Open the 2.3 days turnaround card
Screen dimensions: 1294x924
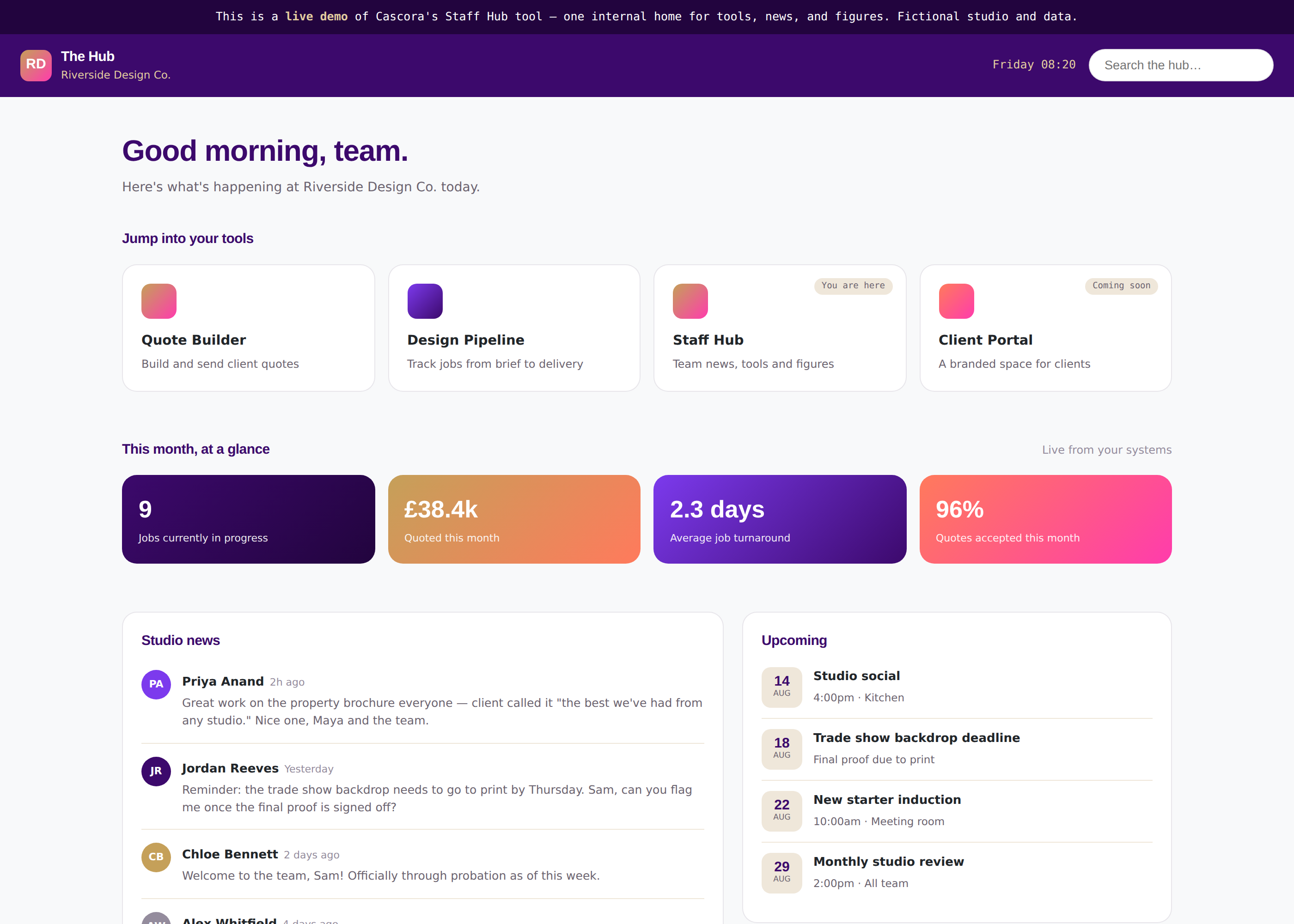(780, 519)
